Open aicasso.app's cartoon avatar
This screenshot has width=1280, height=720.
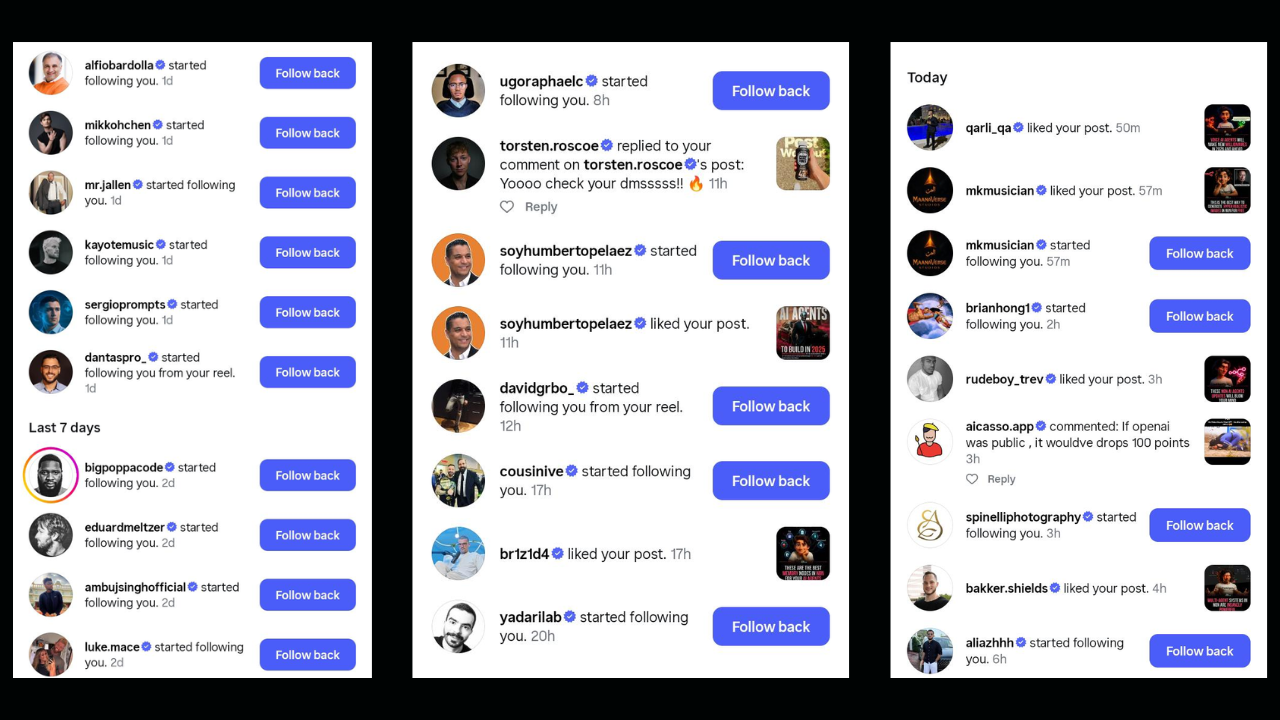930,442
